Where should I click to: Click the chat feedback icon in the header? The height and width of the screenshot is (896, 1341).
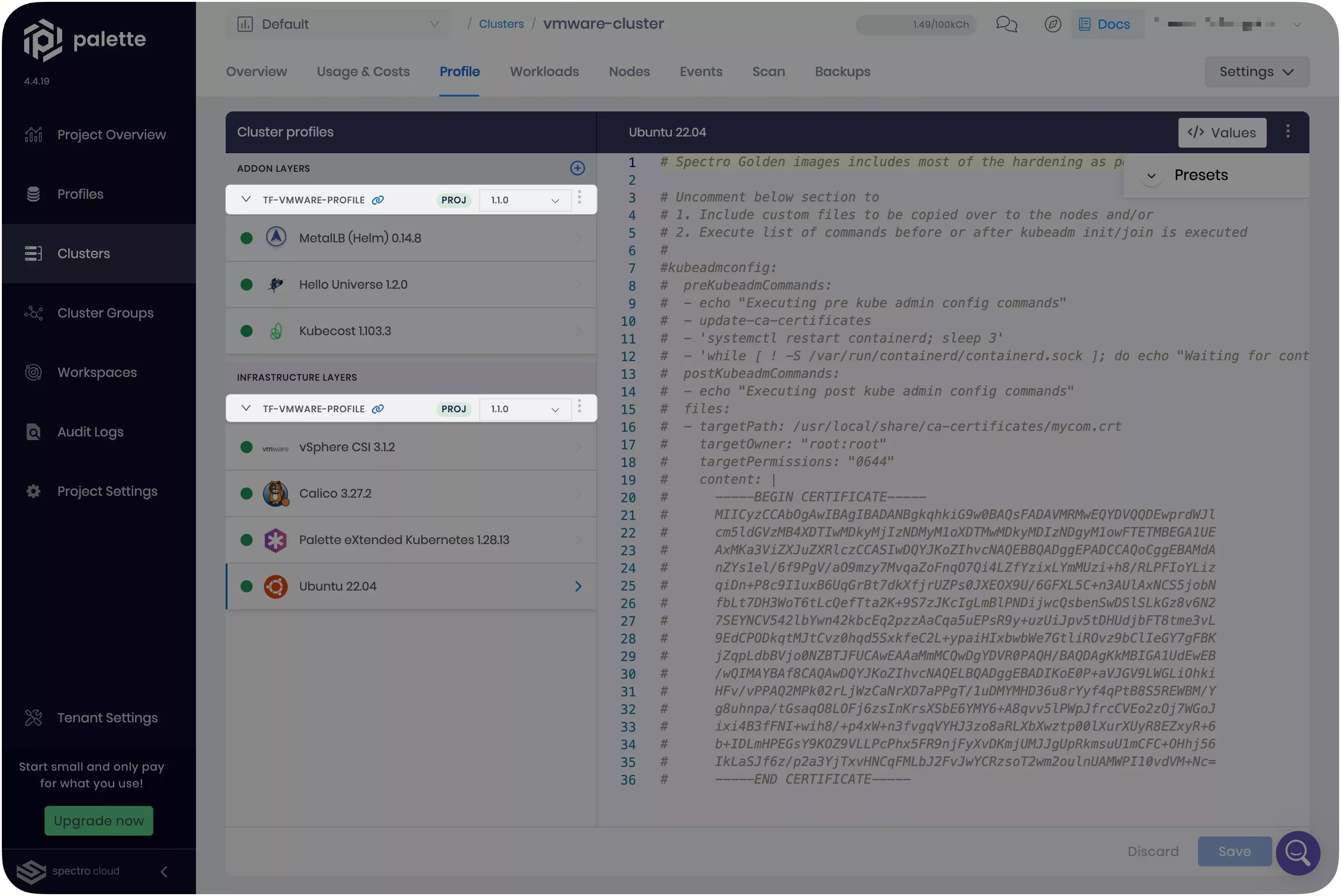point(1006,24)
